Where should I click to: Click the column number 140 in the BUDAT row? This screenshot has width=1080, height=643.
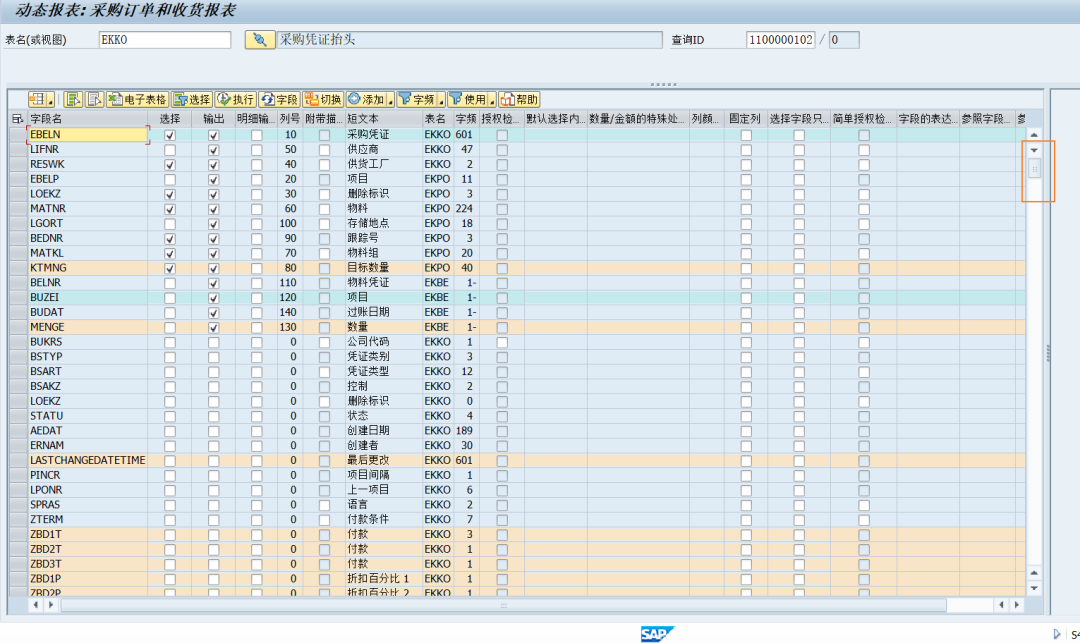pyautogui.click(x=289, y=313)
